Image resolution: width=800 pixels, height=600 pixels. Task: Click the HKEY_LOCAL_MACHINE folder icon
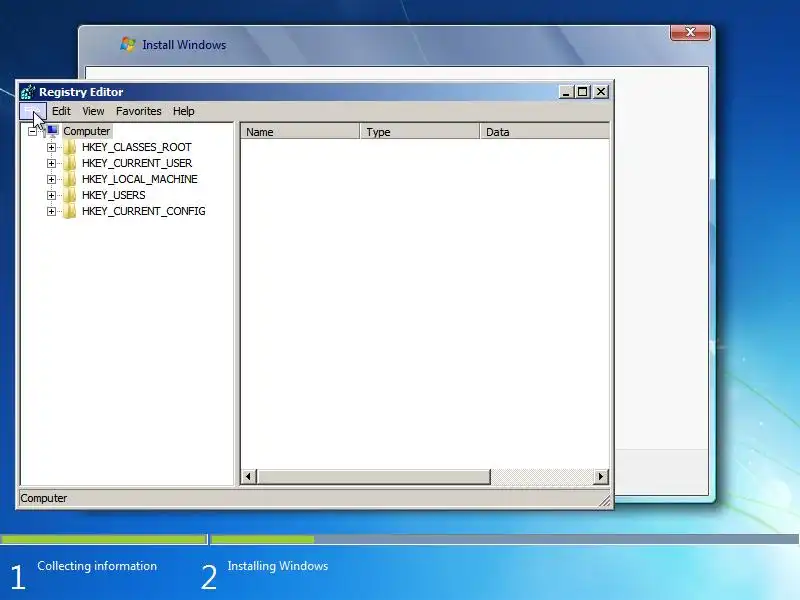pyautogui.click(x=70, y=179)
